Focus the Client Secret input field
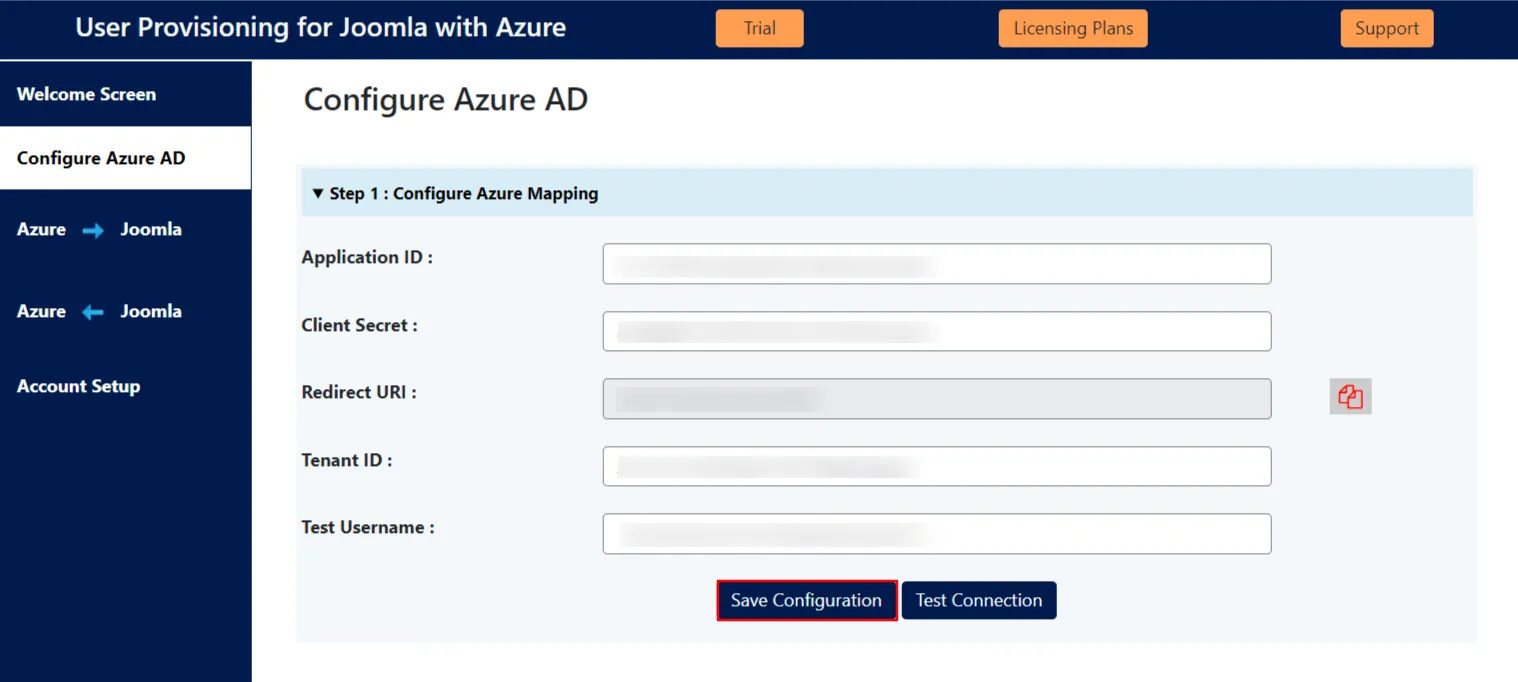The image size is (1518, 682). (937, 331)
